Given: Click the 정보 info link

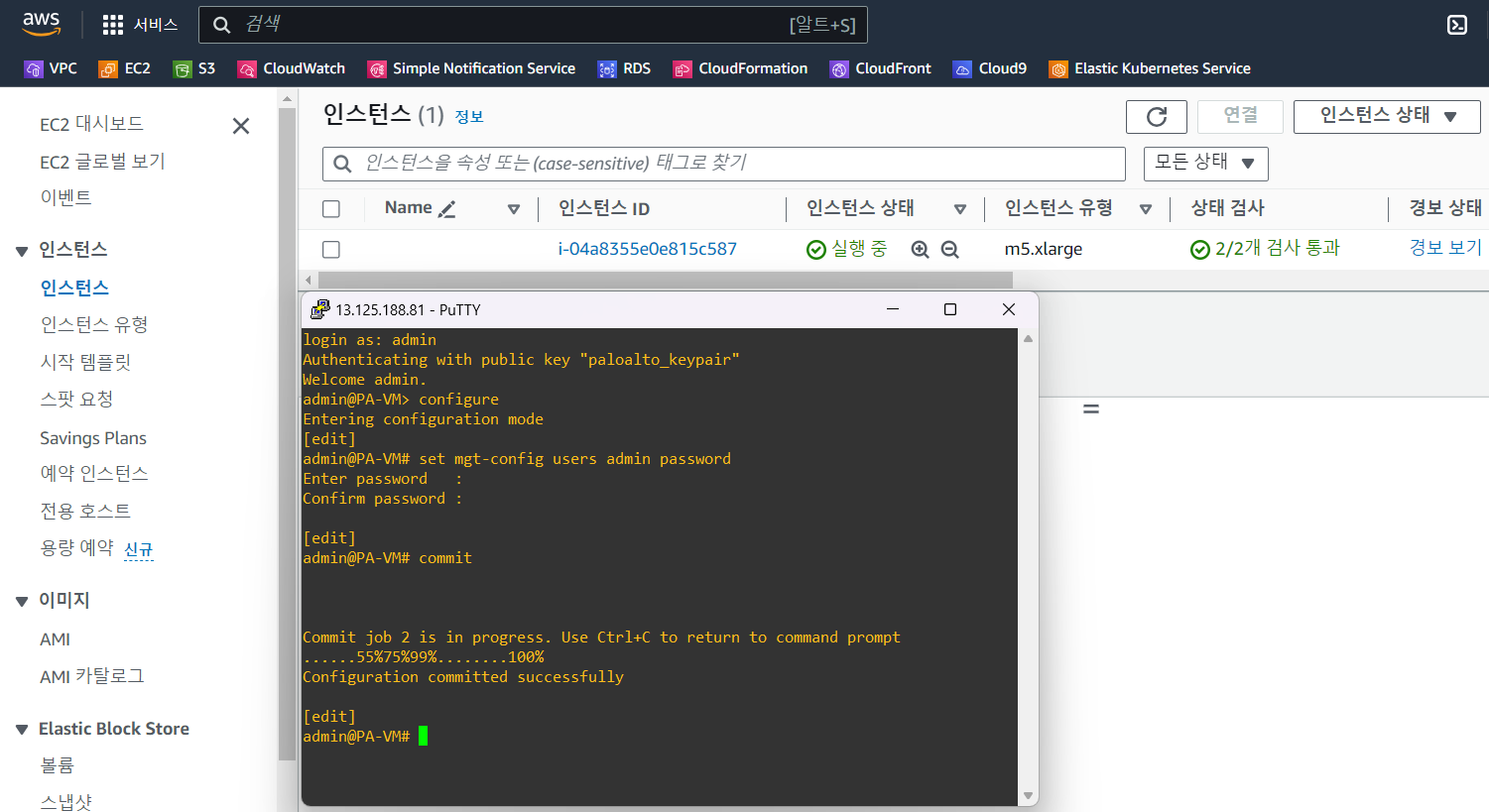Looking at the screenshot, I should click(469, 117).
